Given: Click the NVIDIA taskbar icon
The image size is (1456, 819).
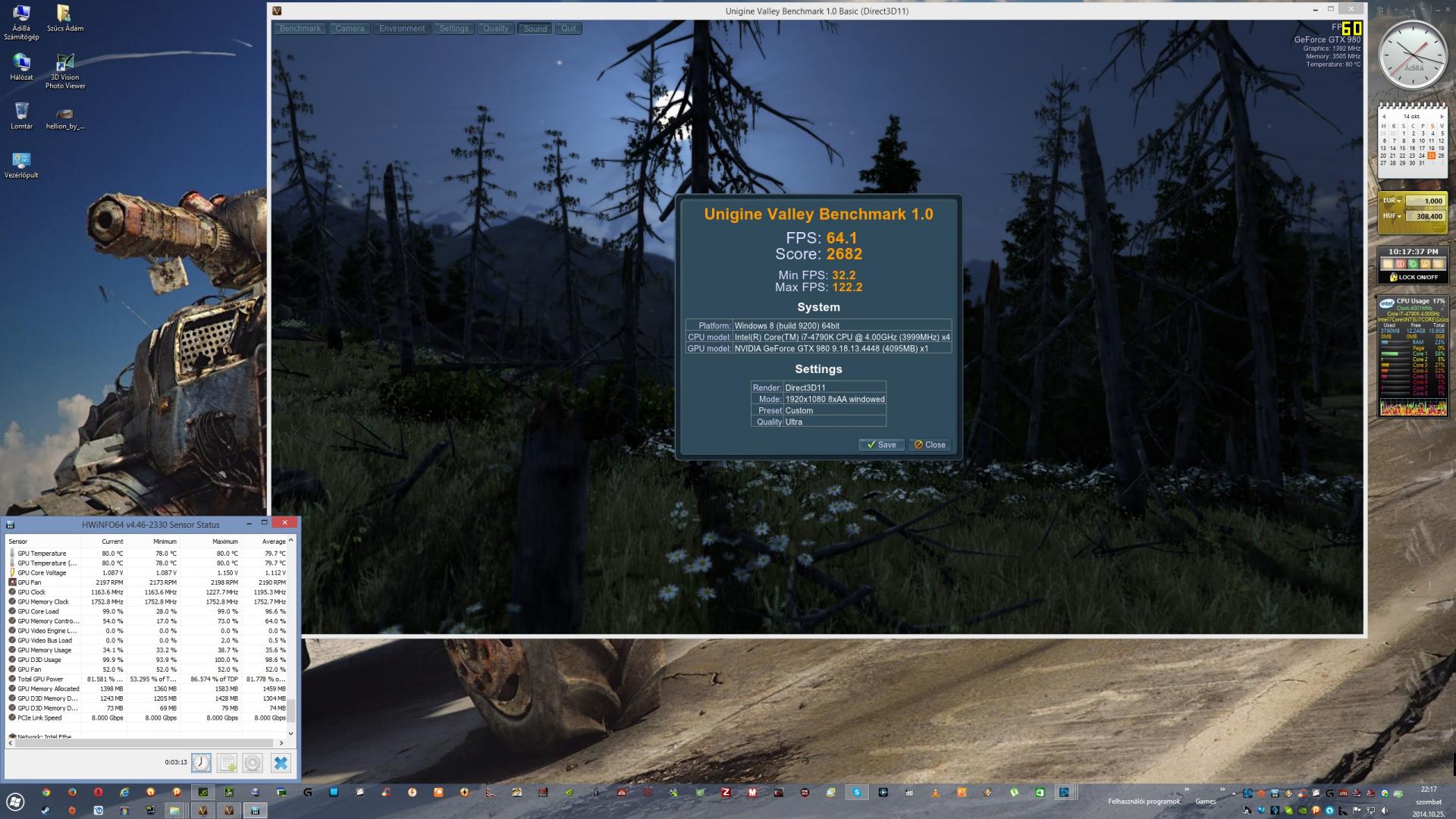Looking at the screenshot, I should tap(203, 792).
